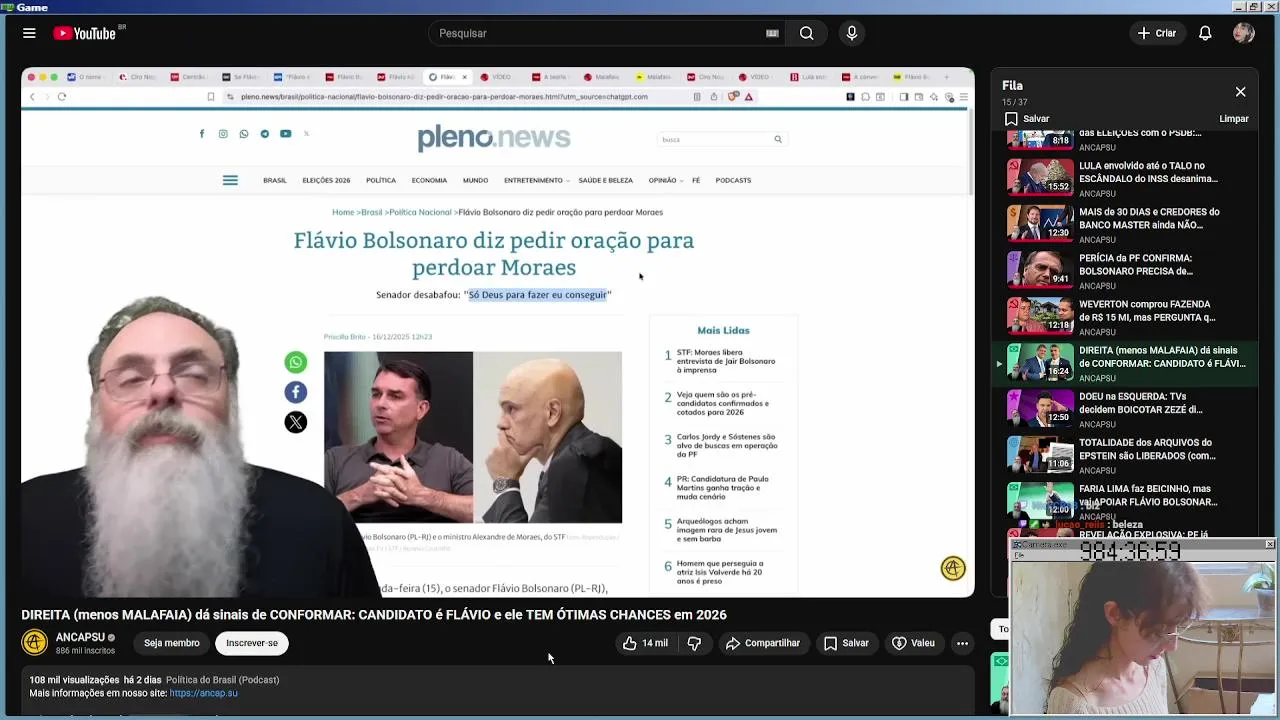Image resolution: width=1280 pixels, height=720 pixels.
Task: Click POLÍTICA nav item on pleno.news
Action: (381, 180)
